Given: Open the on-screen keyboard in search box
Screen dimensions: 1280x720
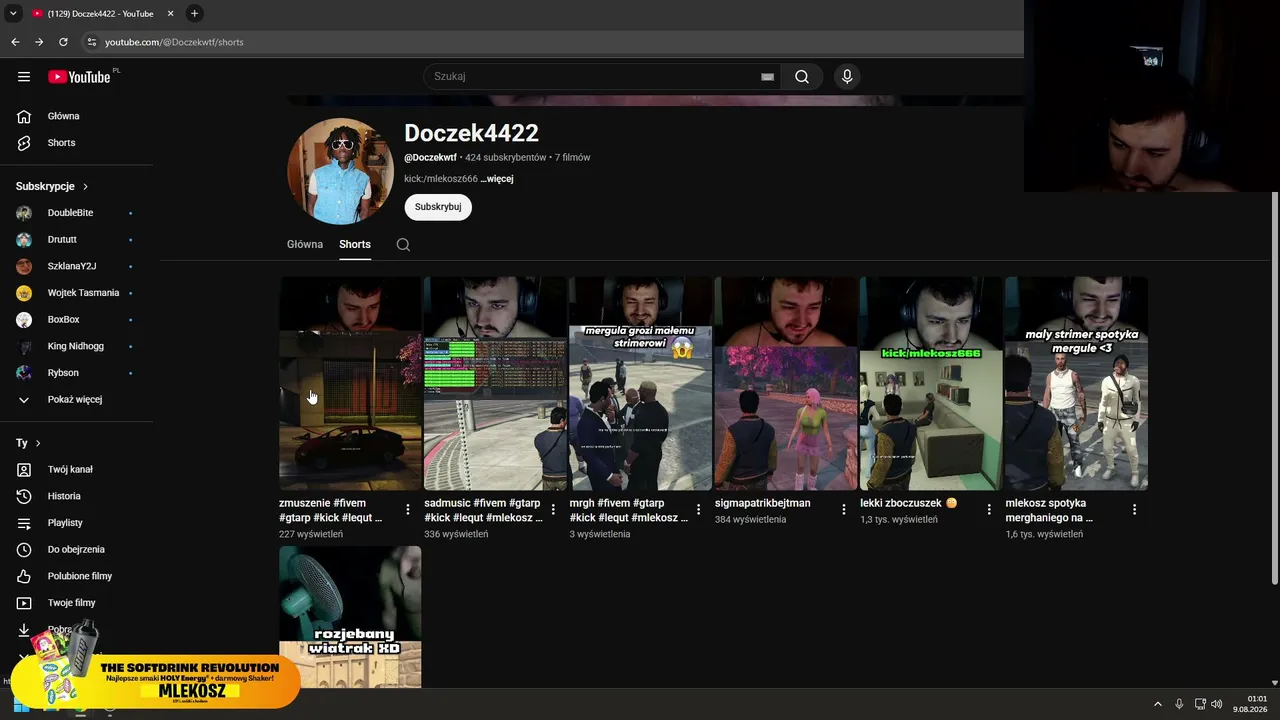Looking at the screenshot, I should [767, 77].
